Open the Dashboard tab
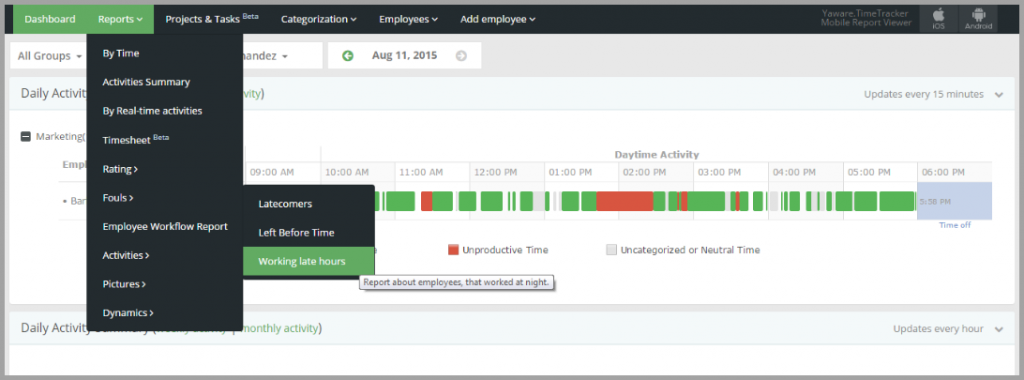 (50, 19)
